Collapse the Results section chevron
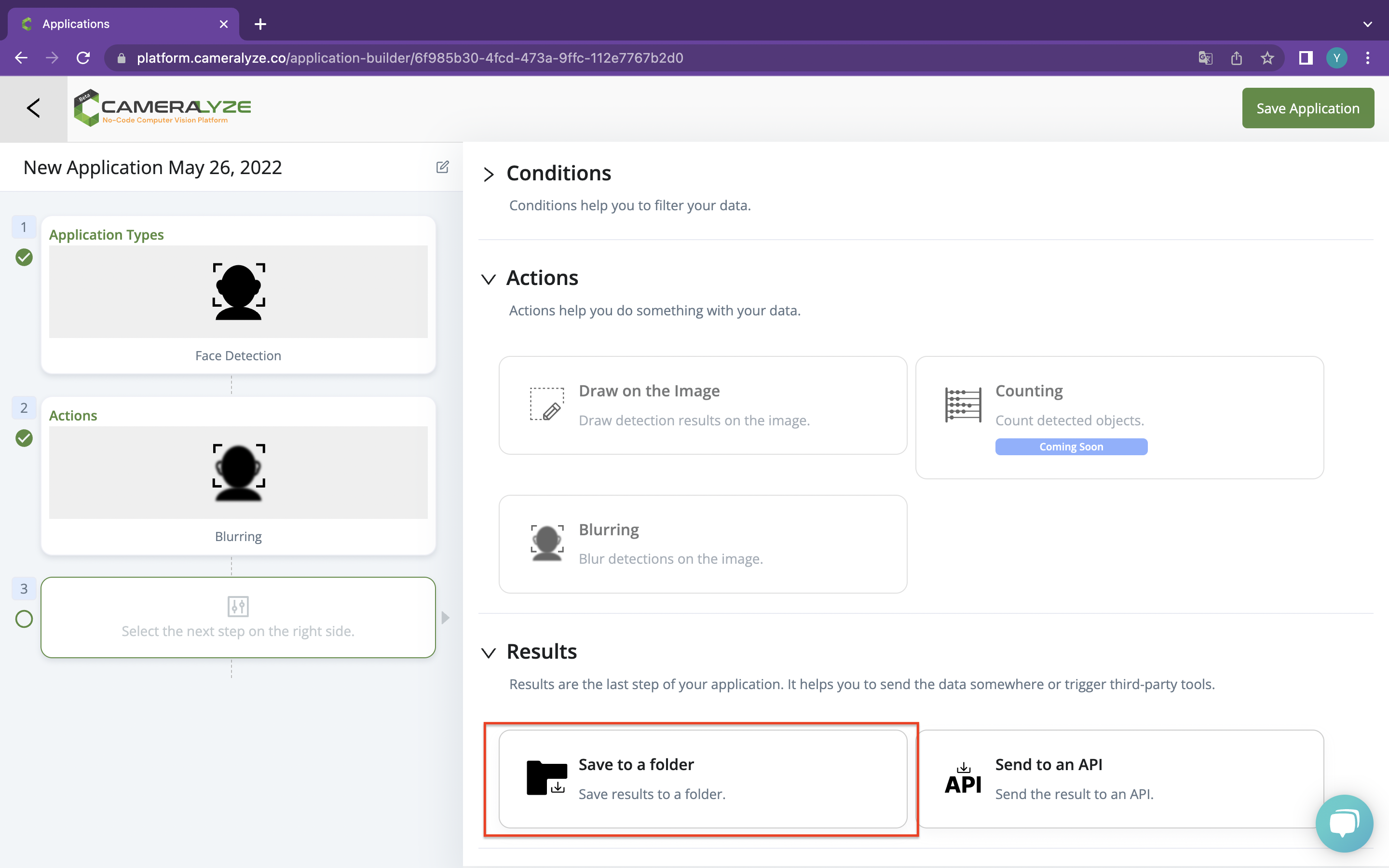This screenshot has width=1389, height=868. (489, 653)
